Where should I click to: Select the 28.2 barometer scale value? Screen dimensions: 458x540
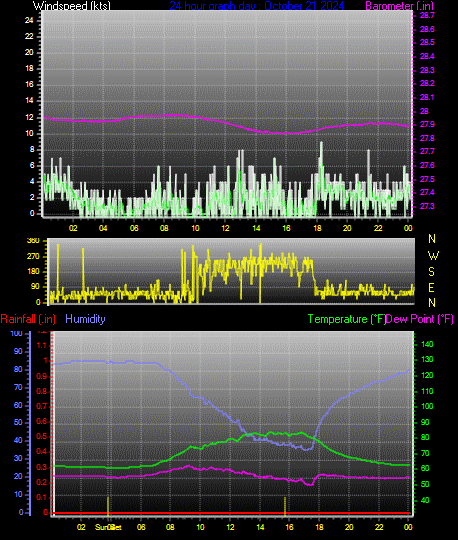click(x=427, y=83)
